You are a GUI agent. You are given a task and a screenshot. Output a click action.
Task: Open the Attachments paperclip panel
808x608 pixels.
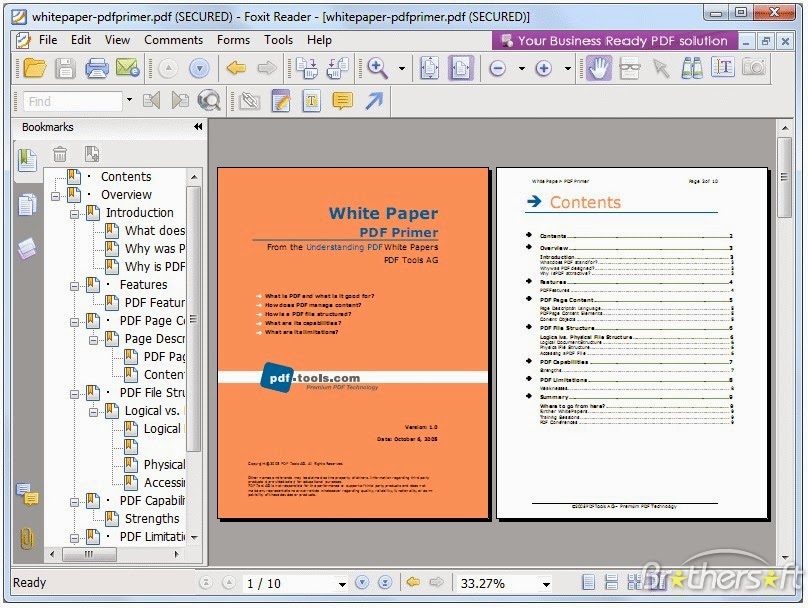click(x=27, y=538)
